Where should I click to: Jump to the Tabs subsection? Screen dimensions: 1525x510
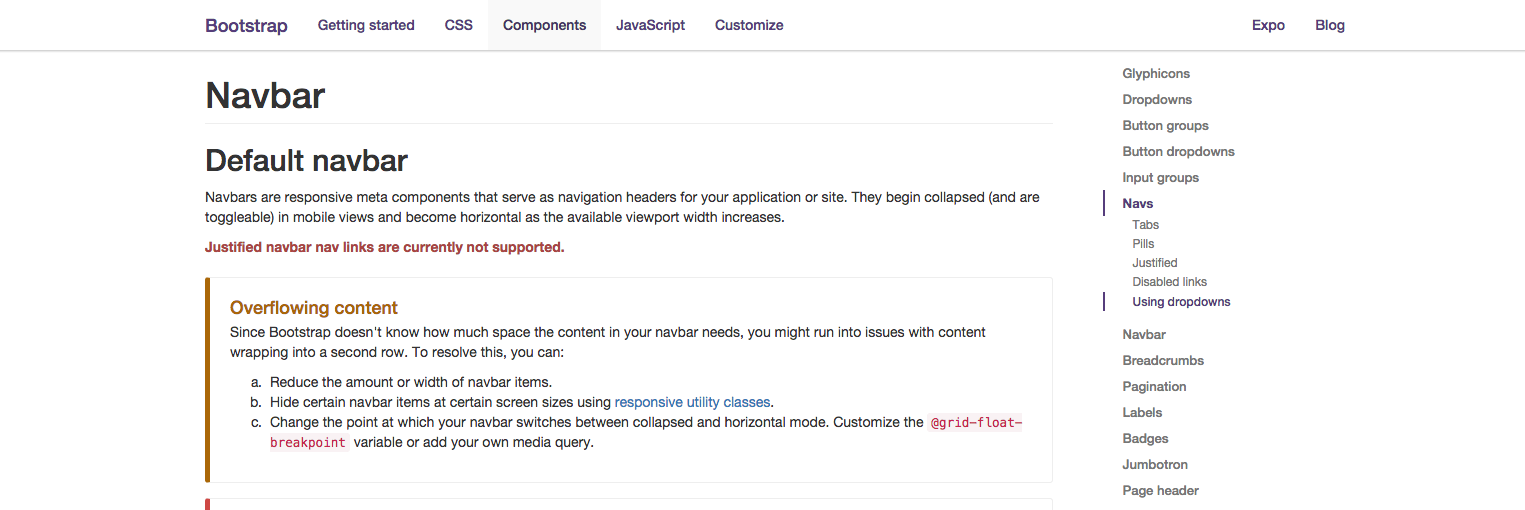[1146, 224]
